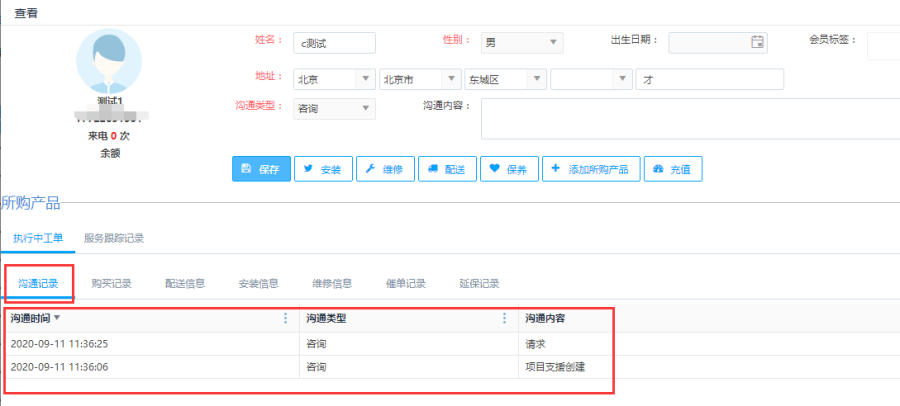The width and height of the screenshot is (900, 406).
Task: Switch to 服务跟踪记录 tab
Action: (114, 238)
